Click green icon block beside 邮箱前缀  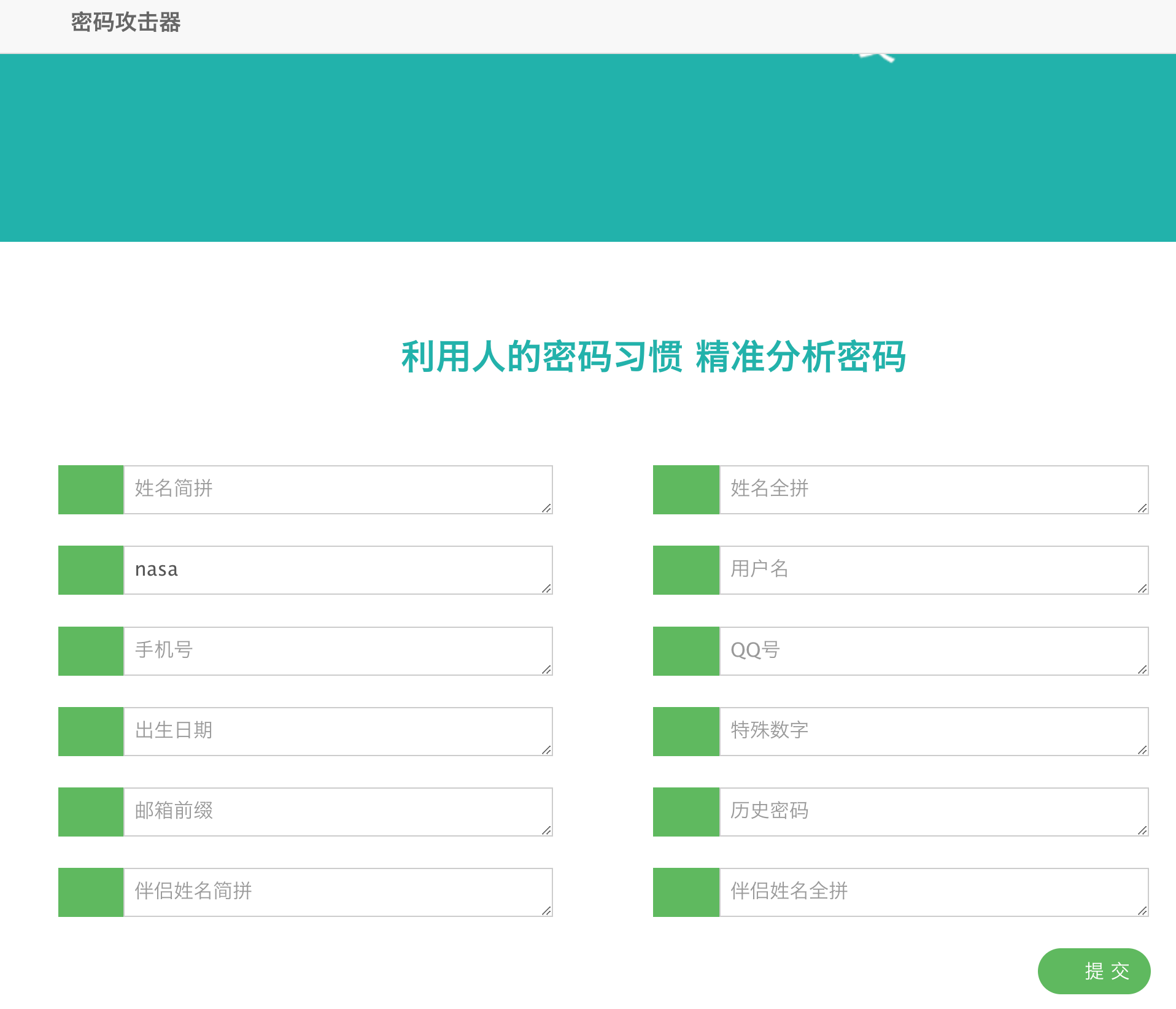(x=91, y=811)
